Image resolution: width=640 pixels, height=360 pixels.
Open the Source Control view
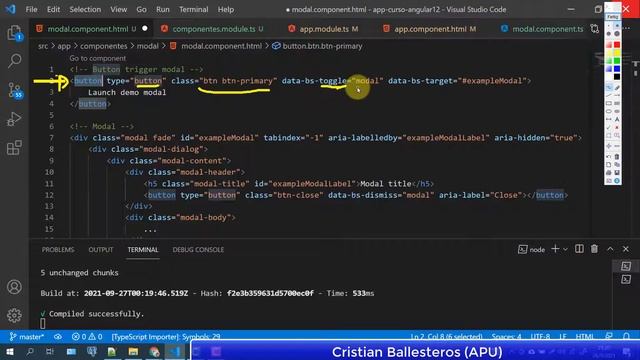pyautogui.click(x=14, y=90)
